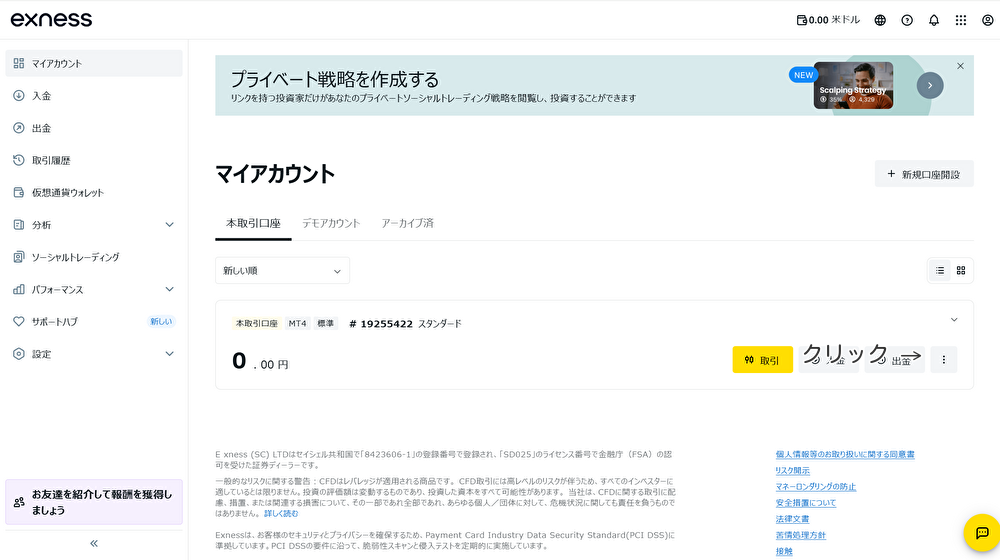Click the Exness logo

click(51, 20)
